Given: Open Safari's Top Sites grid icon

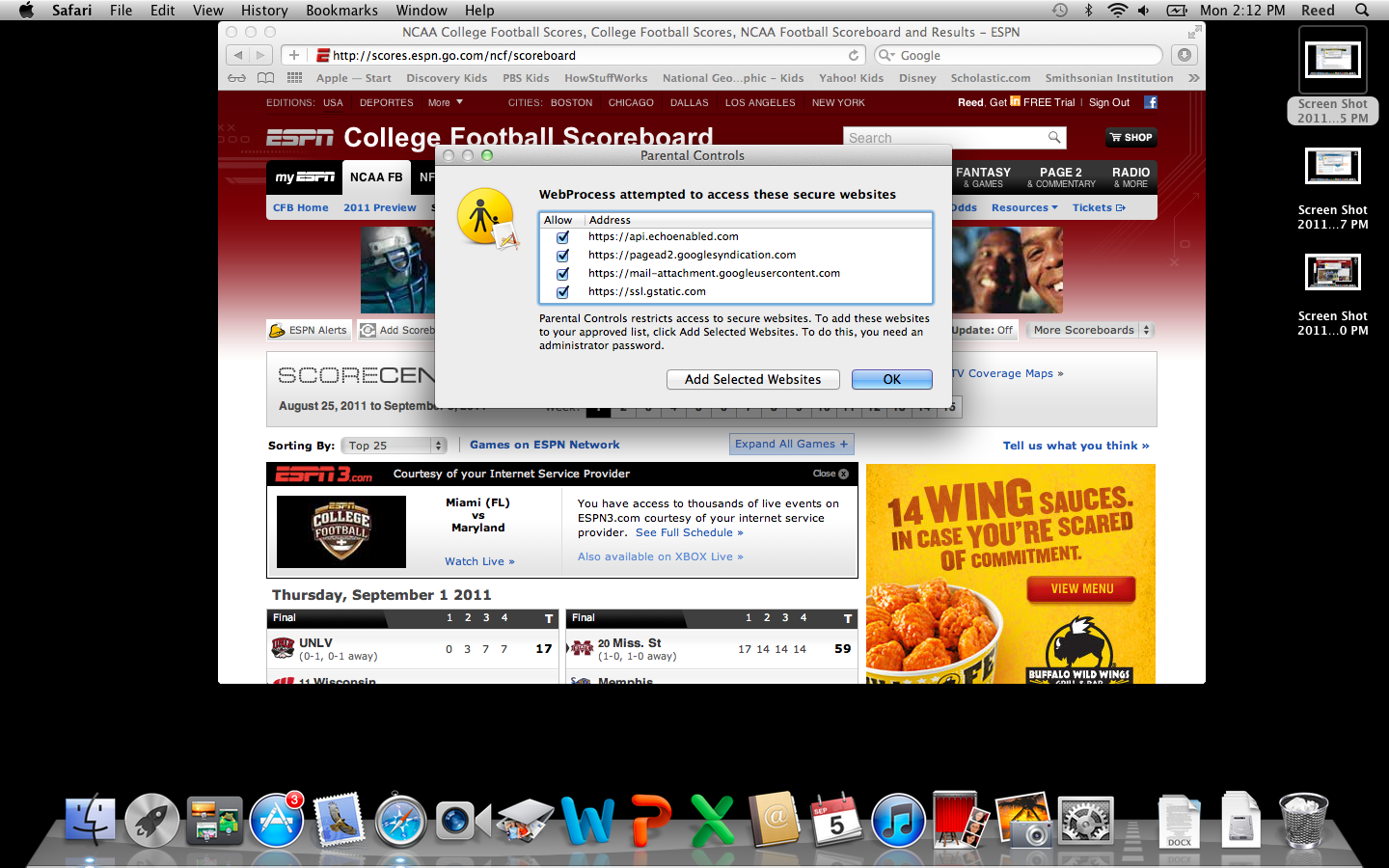Looking at the screenshot, I should (x=294, y=78).
